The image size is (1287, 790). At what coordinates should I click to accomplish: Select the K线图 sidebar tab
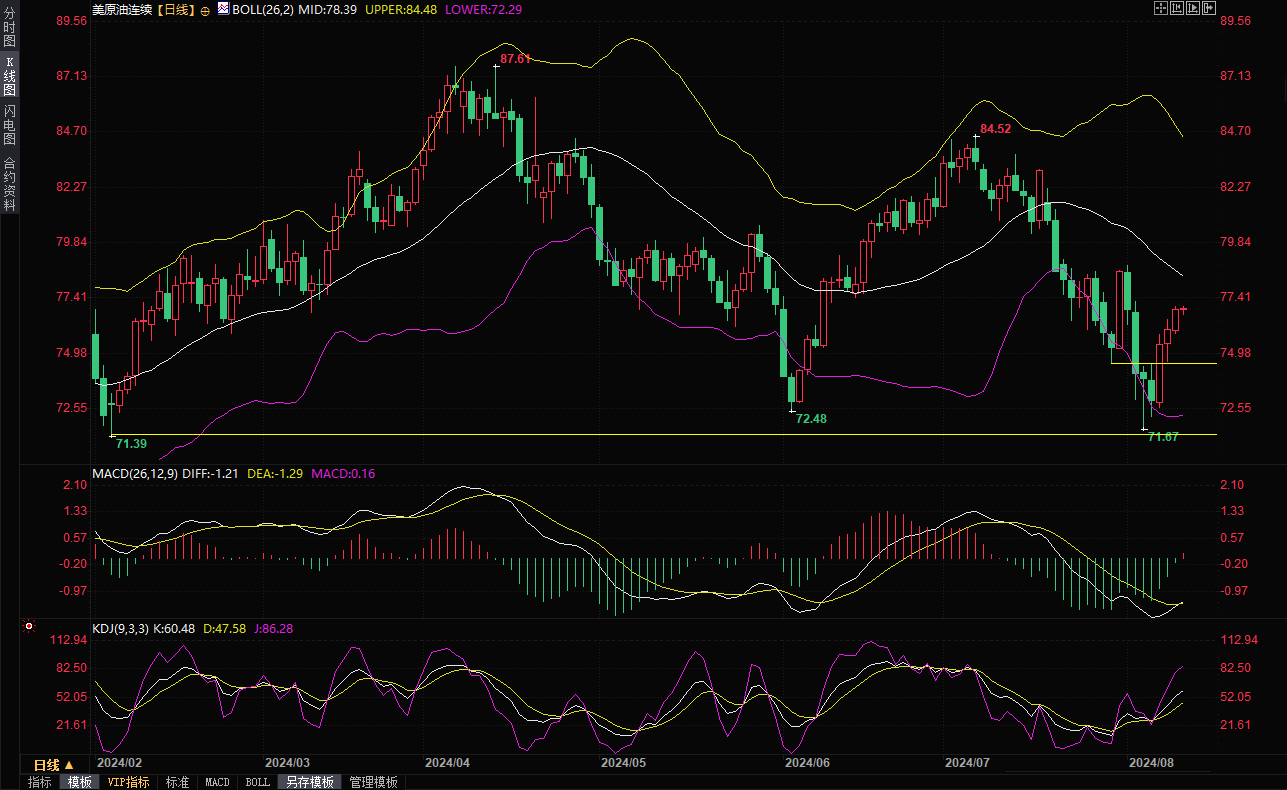(9, 74)
